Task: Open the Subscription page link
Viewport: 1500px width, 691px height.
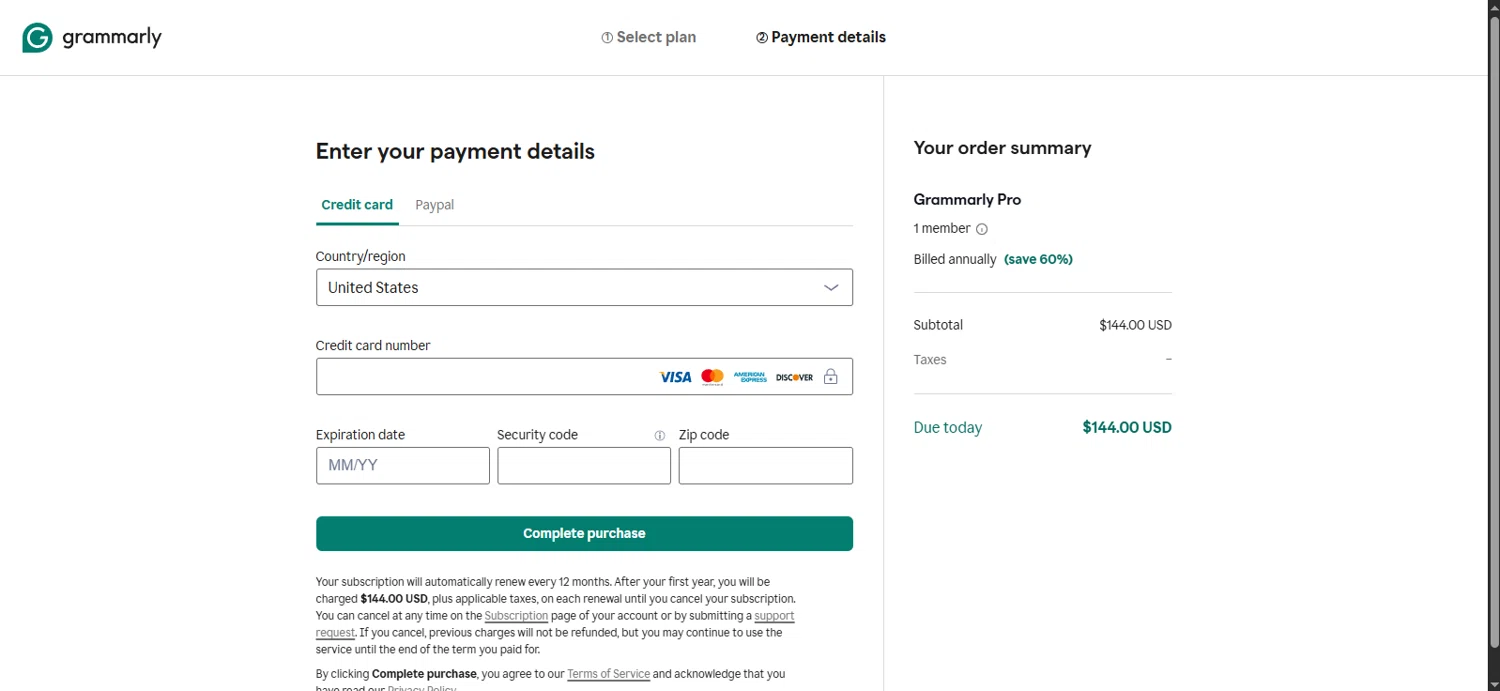Action: 516,616
